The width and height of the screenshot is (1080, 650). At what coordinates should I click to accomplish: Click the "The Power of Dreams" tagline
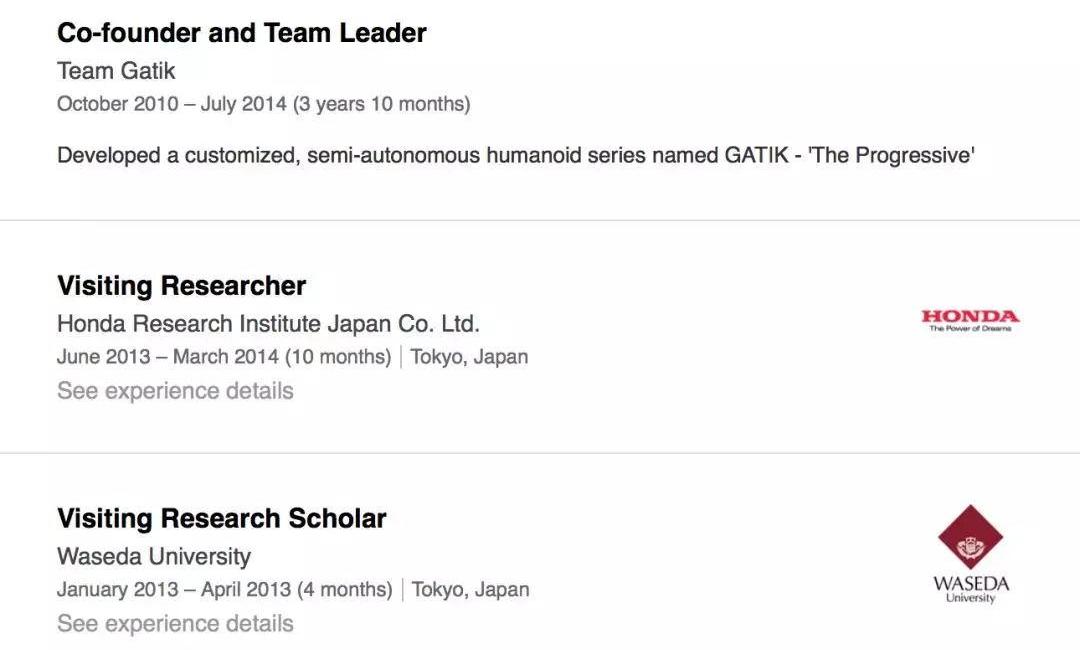(x=970, y=328)
